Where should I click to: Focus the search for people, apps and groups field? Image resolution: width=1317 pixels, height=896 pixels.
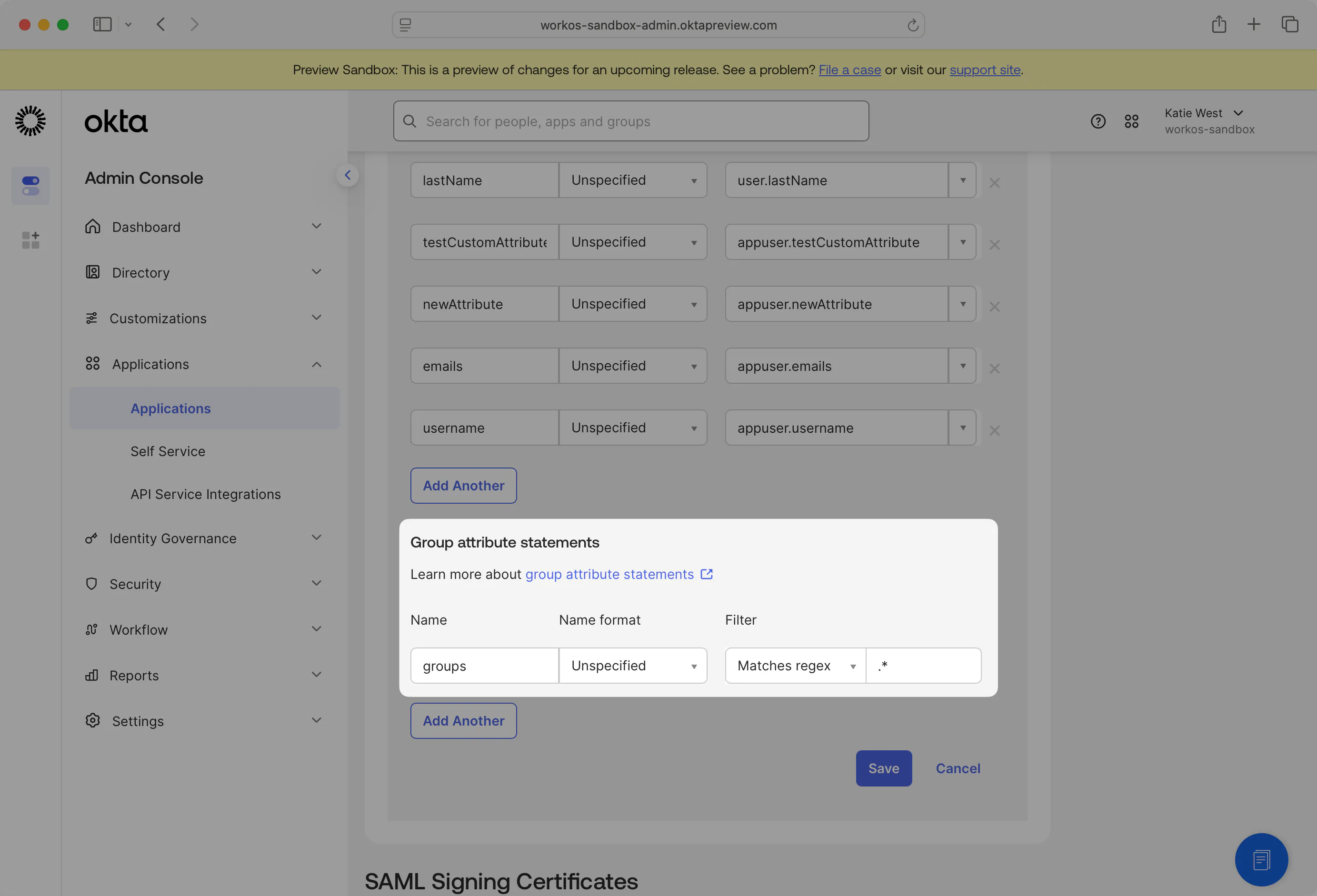pos(631,121)
